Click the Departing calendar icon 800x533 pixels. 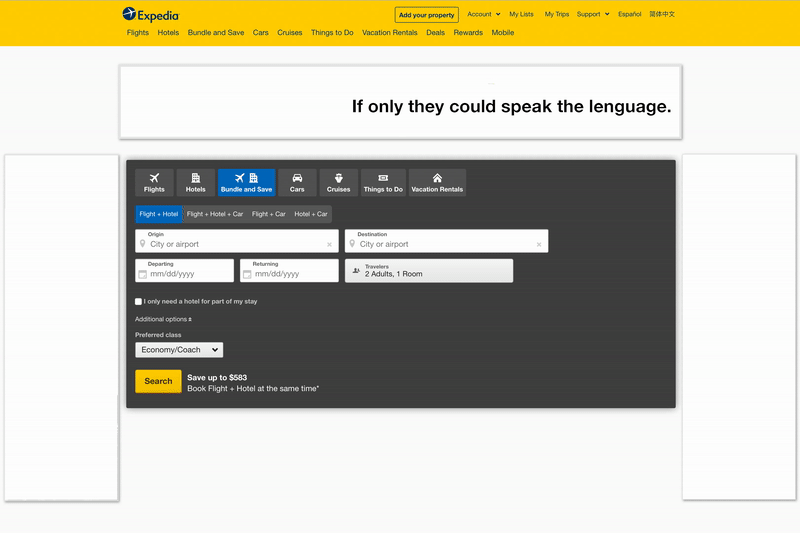(x=143, y=274)
